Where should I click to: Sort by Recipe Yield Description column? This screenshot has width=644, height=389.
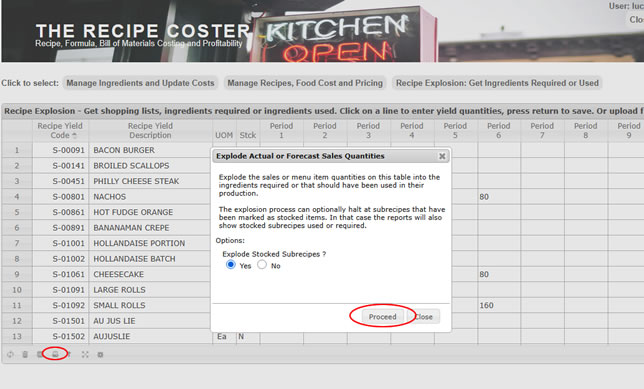click(150, 131)
